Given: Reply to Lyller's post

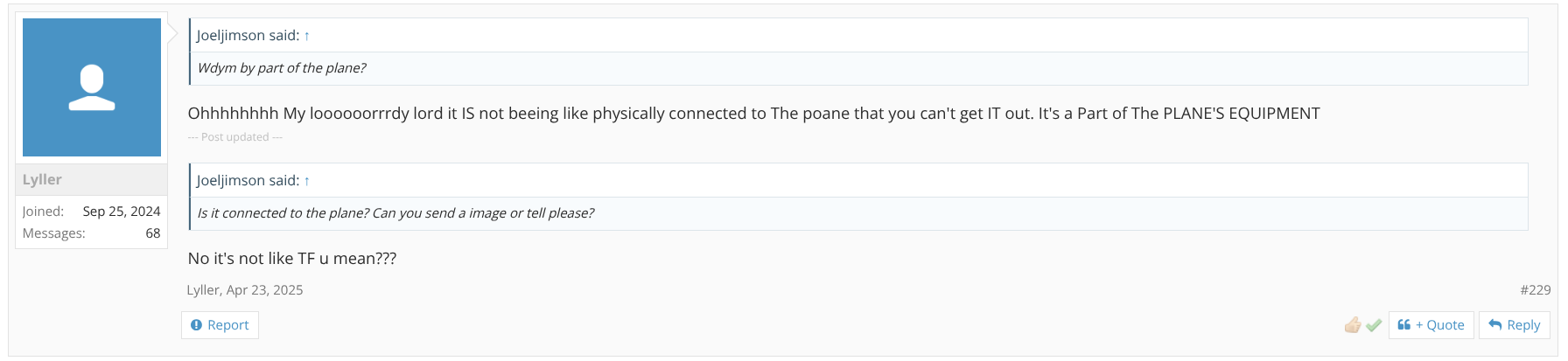Looking at the screenshot, I should (x=1514, y=325).
